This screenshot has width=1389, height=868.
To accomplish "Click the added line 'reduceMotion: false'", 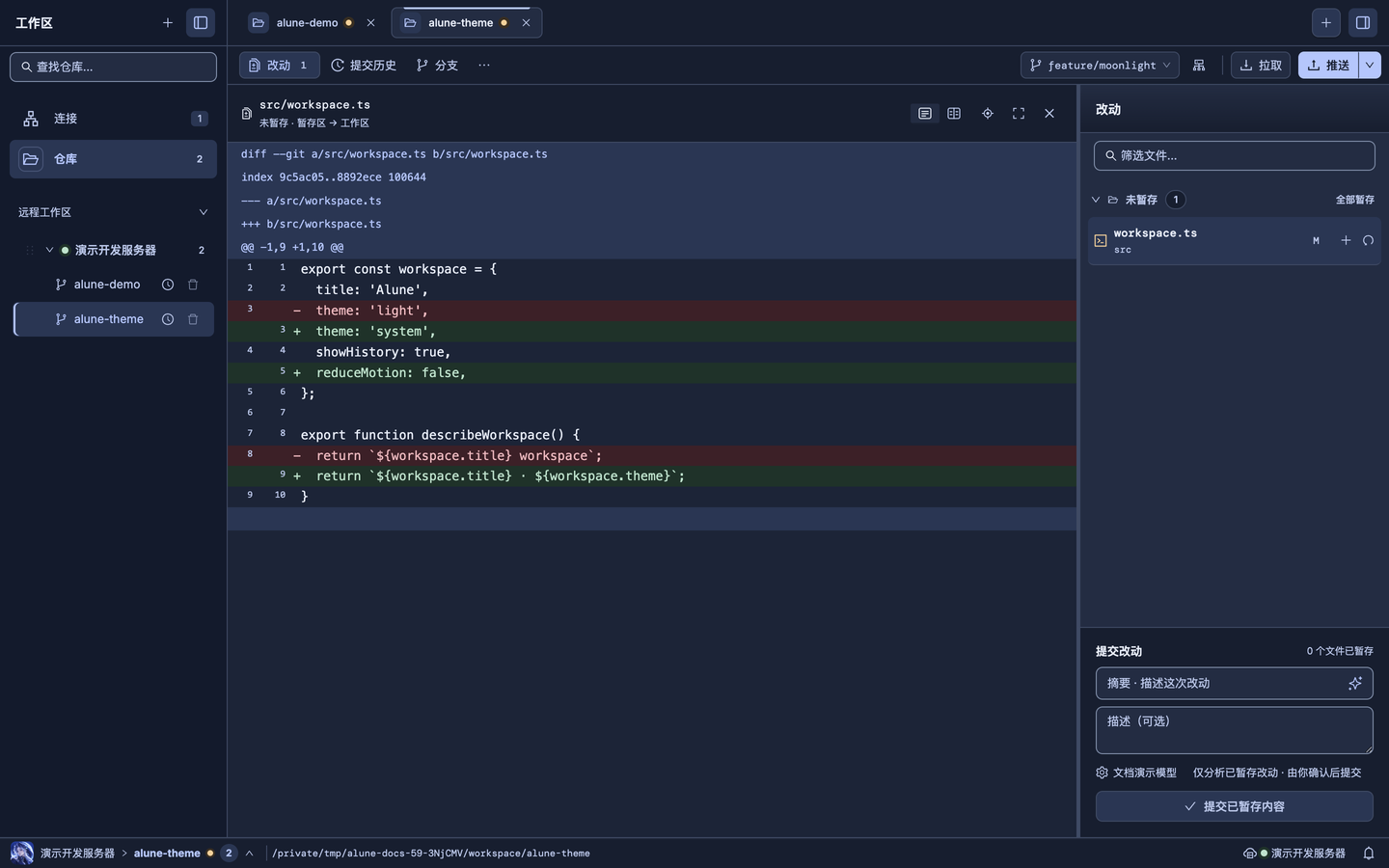I will coord(652,372).
